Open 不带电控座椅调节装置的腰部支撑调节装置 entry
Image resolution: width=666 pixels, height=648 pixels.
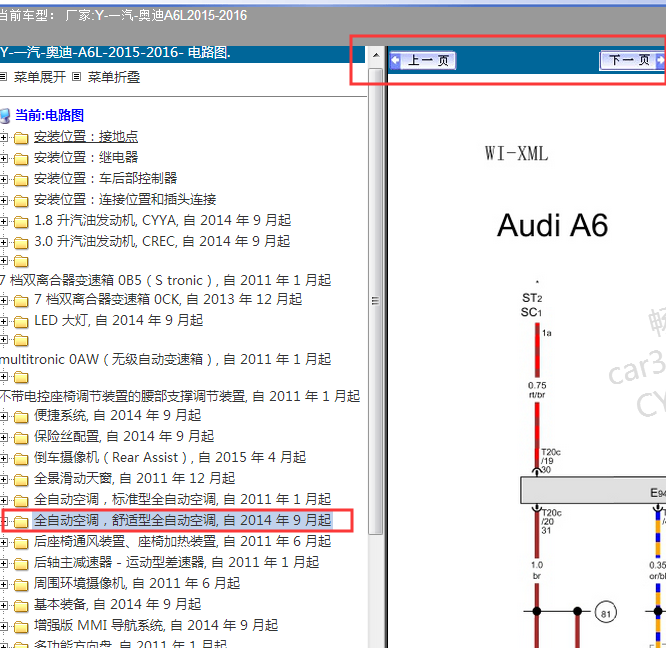(180, 396)
